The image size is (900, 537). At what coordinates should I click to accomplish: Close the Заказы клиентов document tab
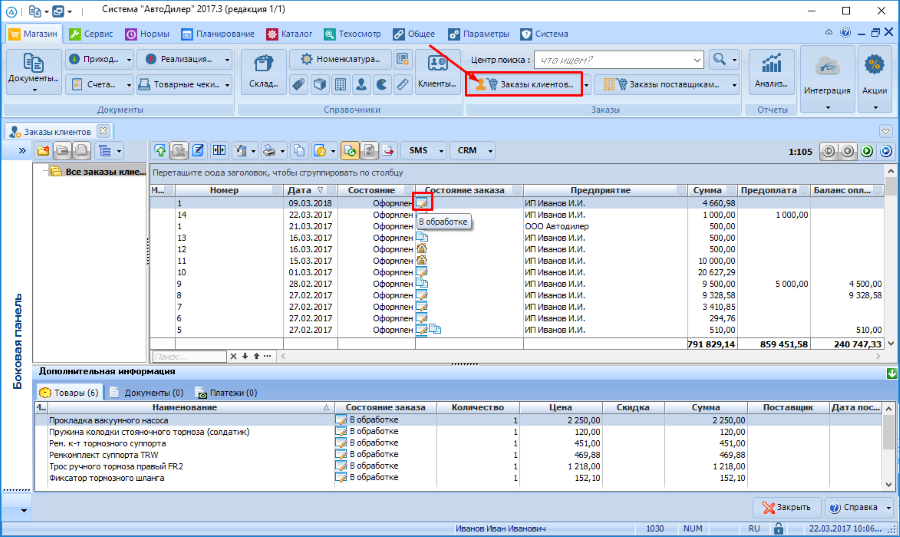tap(103, 131)
